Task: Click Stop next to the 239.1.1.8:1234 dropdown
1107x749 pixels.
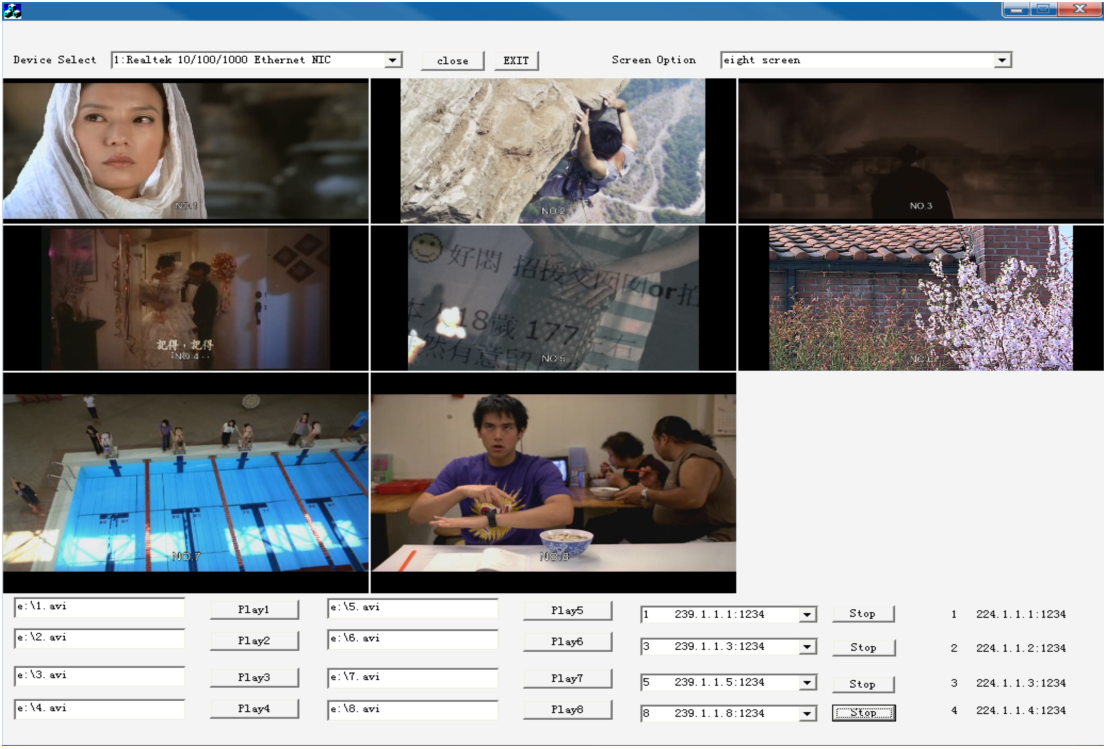Action: pos(863,713)
